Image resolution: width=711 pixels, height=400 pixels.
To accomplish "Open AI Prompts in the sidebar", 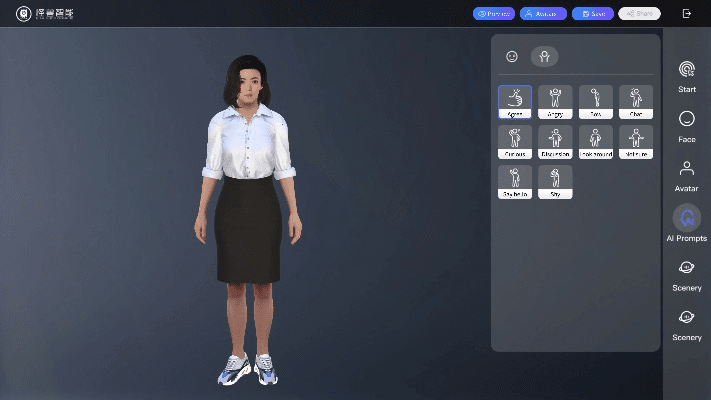I will [x=687, y=224].
